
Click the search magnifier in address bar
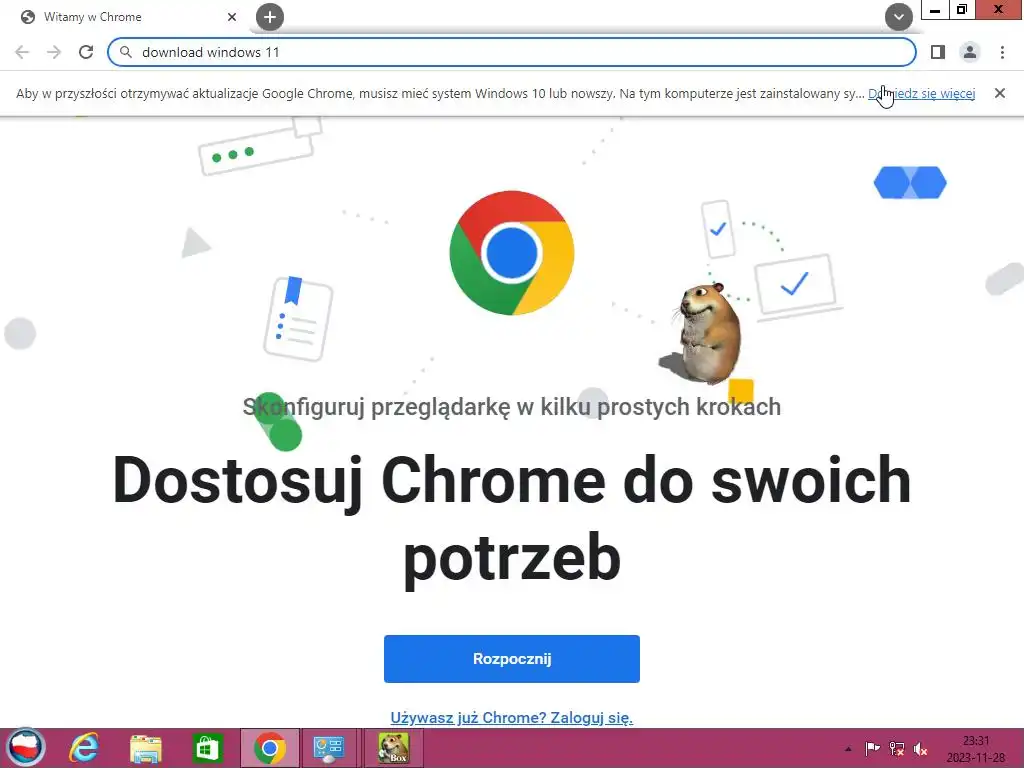click(126, 52)
